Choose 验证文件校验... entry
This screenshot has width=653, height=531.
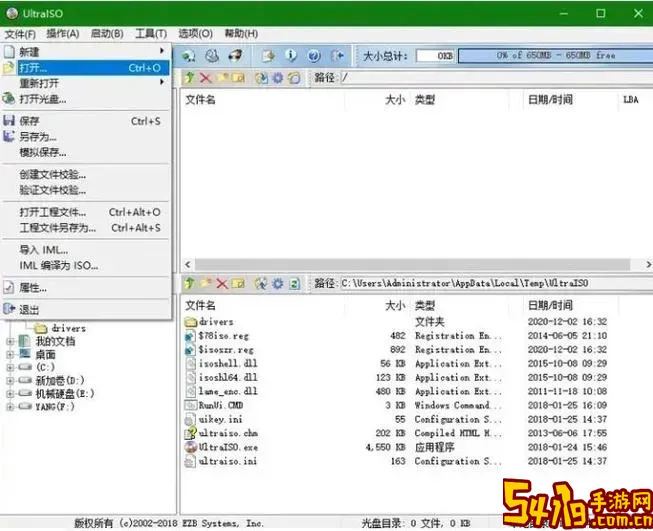pos(86,190)
